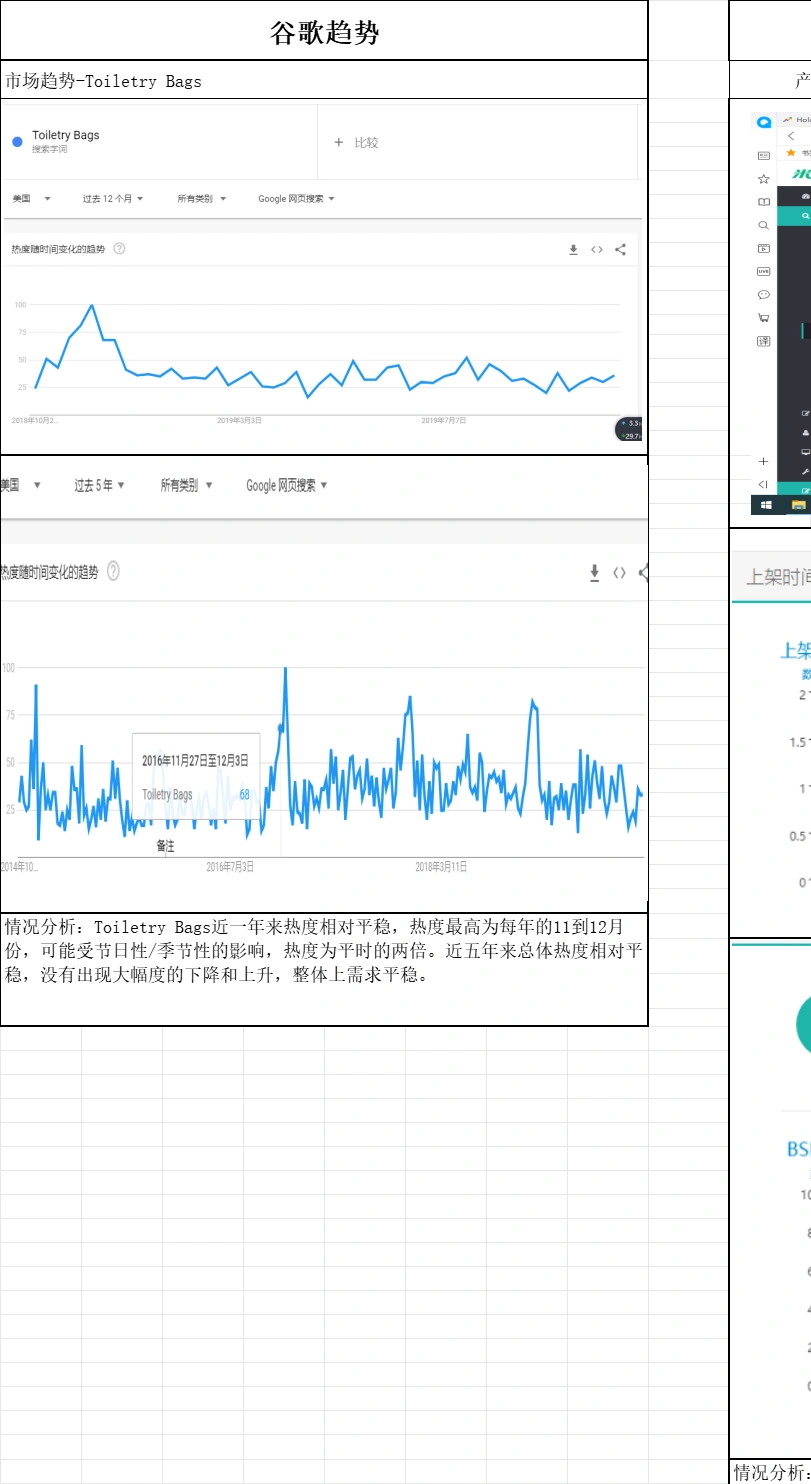Click the highlighted data point on 5-year chart

[x=280, y=727]
